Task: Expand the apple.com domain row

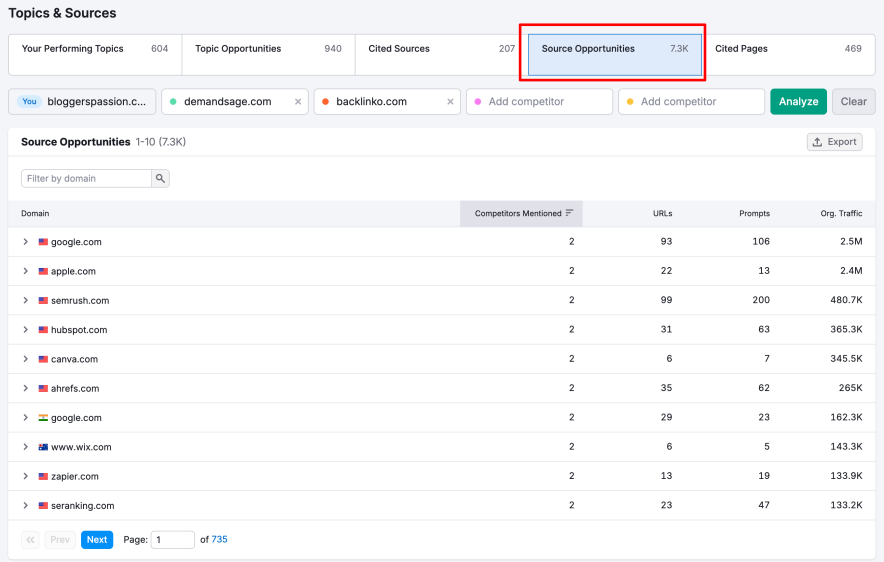Action: click(x=26, y=271)
